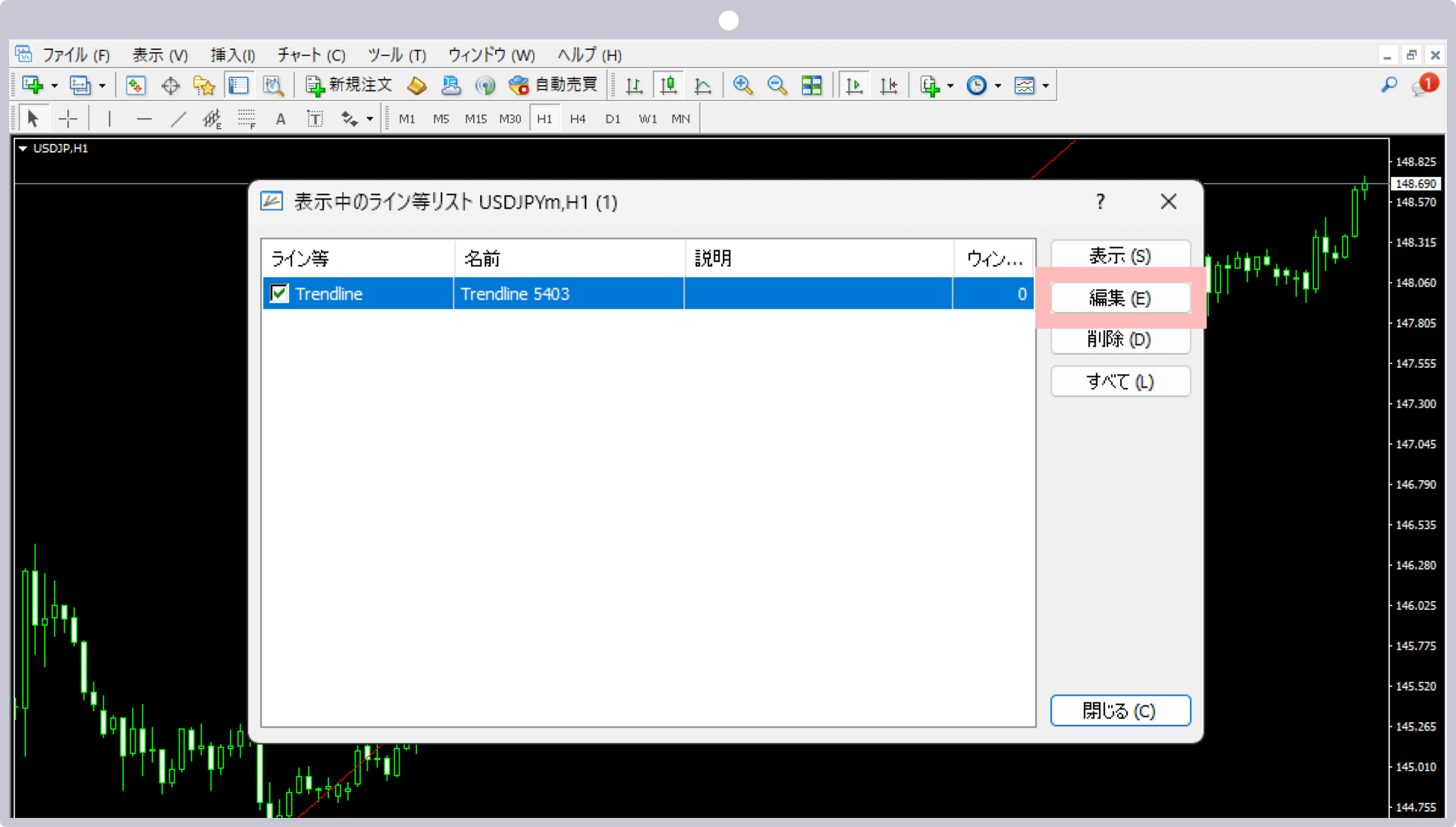The width and height of the screenshot is (1456, 827).
Task: Switch to M30 timeframe
Action: pos(510,119)
